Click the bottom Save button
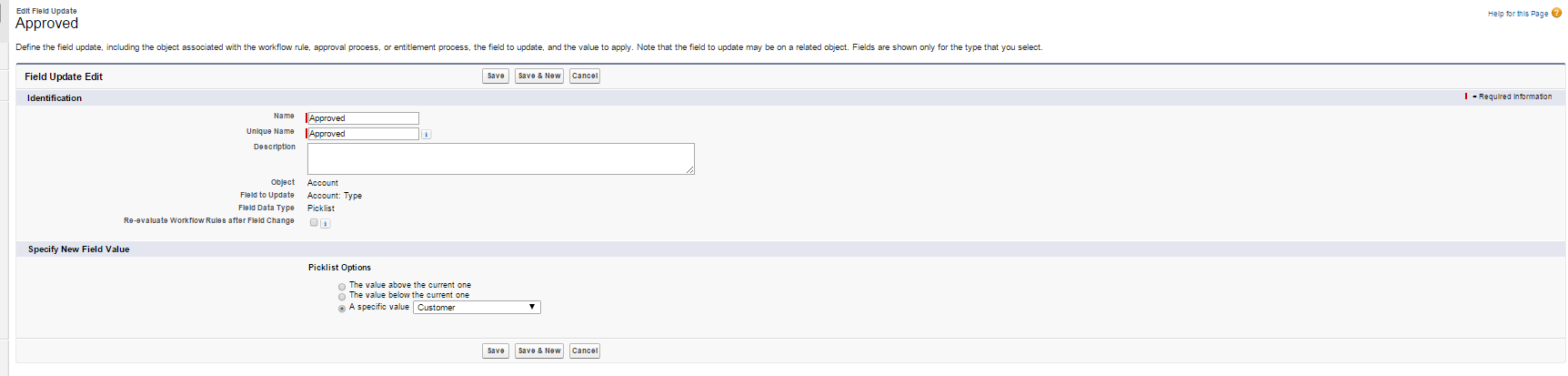Image resolution: width=1568 pixels, height=376 pixels. [x=496, y=351]
